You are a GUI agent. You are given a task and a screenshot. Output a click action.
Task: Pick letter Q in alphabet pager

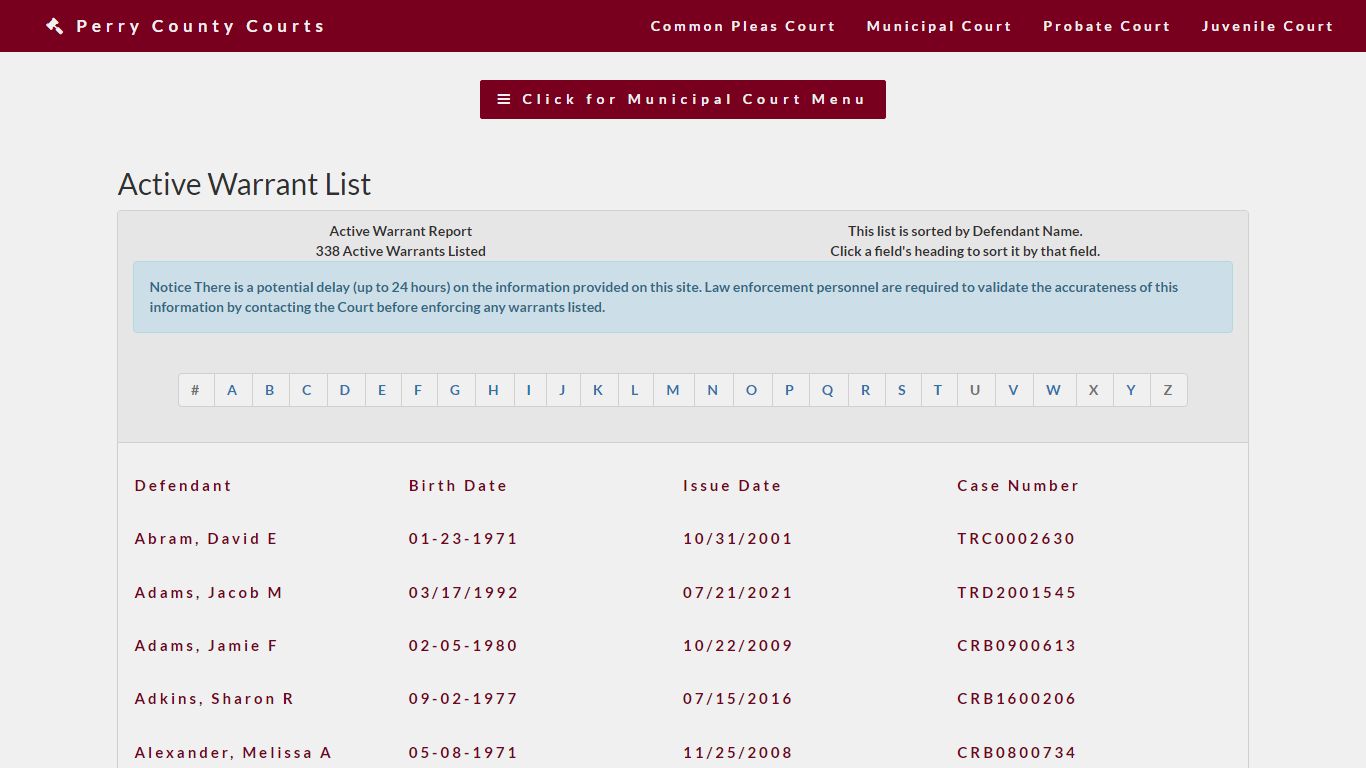point(828,390)
